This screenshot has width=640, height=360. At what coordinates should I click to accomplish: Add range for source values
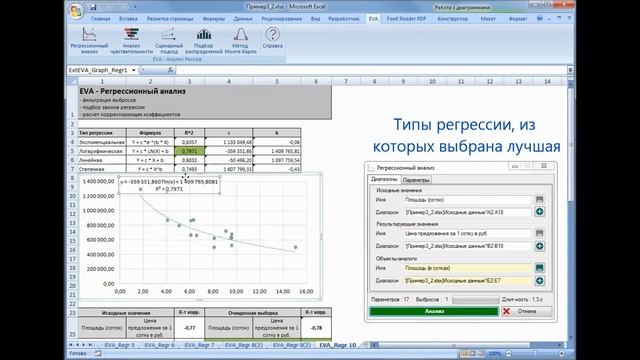coord(540,212)
